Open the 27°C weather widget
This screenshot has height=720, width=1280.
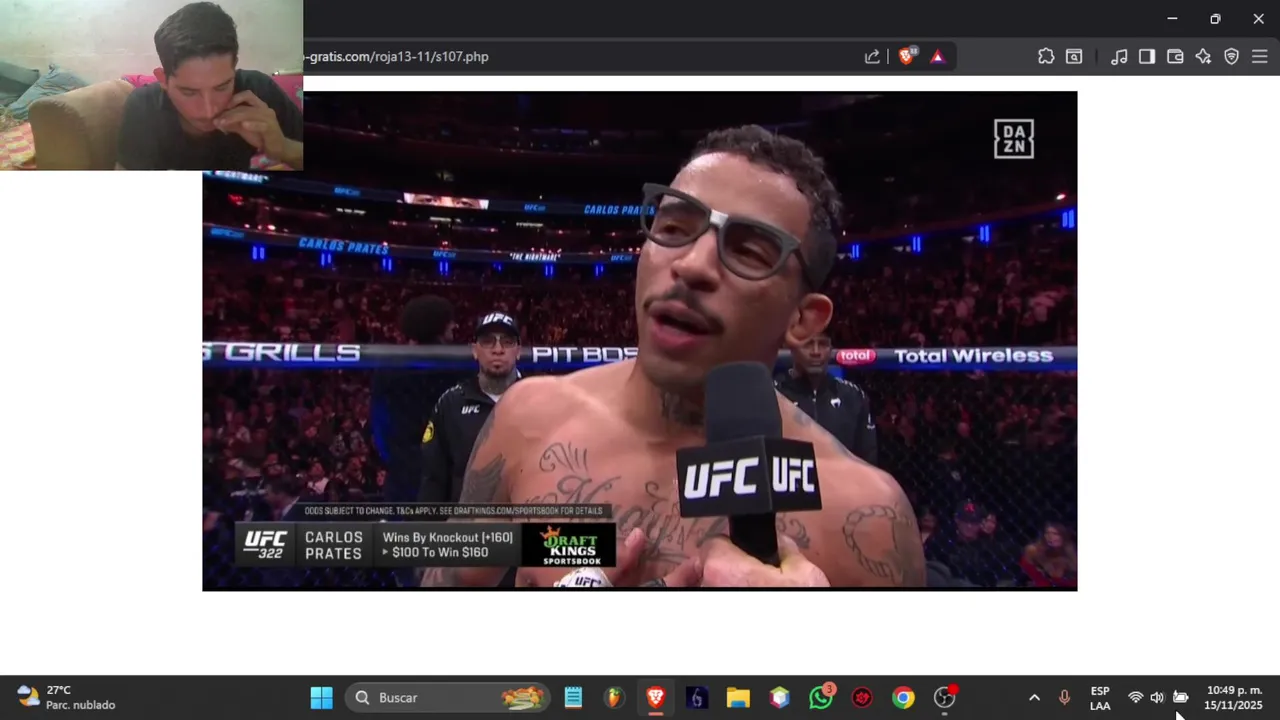coord(66,698)
